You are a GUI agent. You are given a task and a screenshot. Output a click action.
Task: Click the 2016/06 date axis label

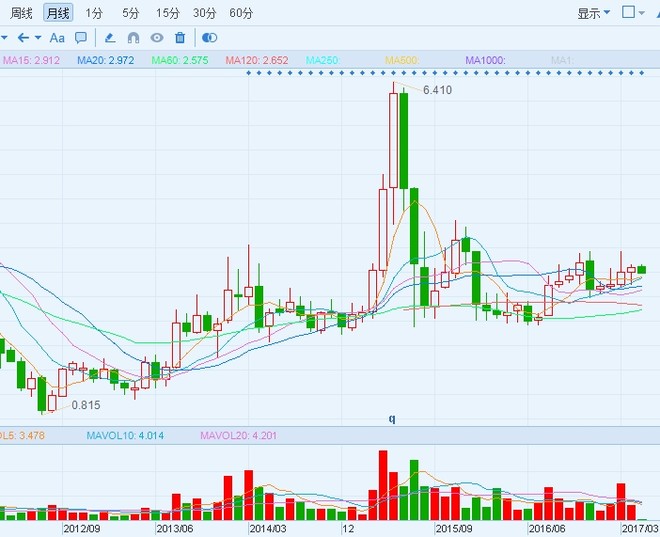[547, 529]
